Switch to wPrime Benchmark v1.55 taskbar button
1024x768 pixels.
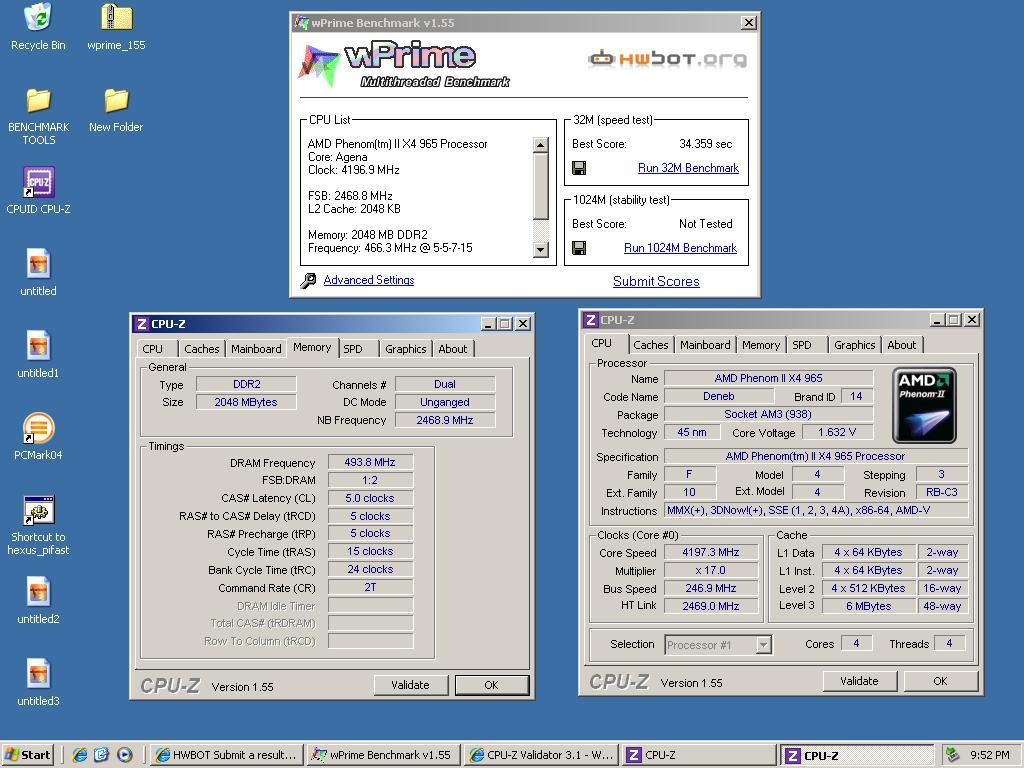tap(383, 754)
